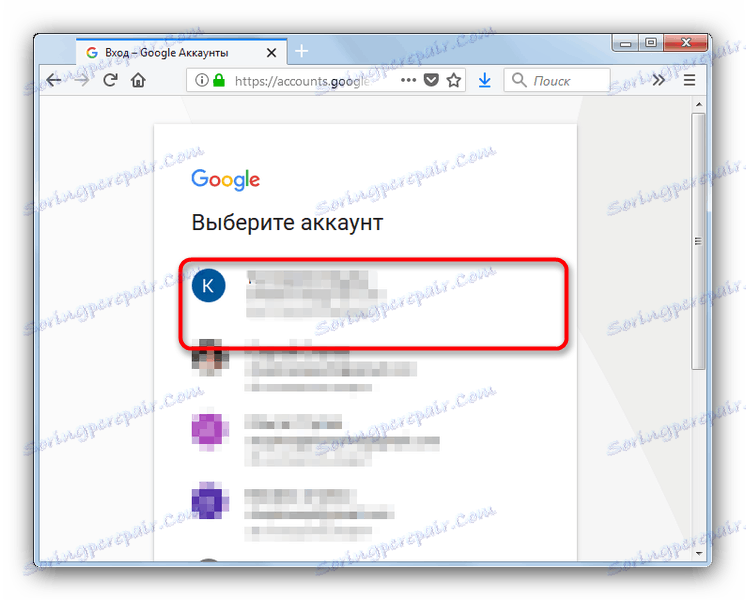The width and height of the screenshot is (746, 600).
Task: Go back with the Back arrow button
Action: pos(54,80)
